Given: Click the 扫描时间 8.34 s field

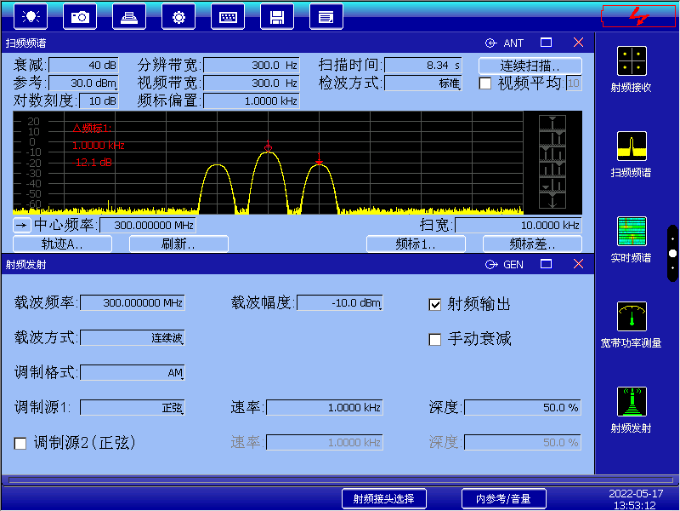Looking at the screenshot, I should [x=423, y=65].
